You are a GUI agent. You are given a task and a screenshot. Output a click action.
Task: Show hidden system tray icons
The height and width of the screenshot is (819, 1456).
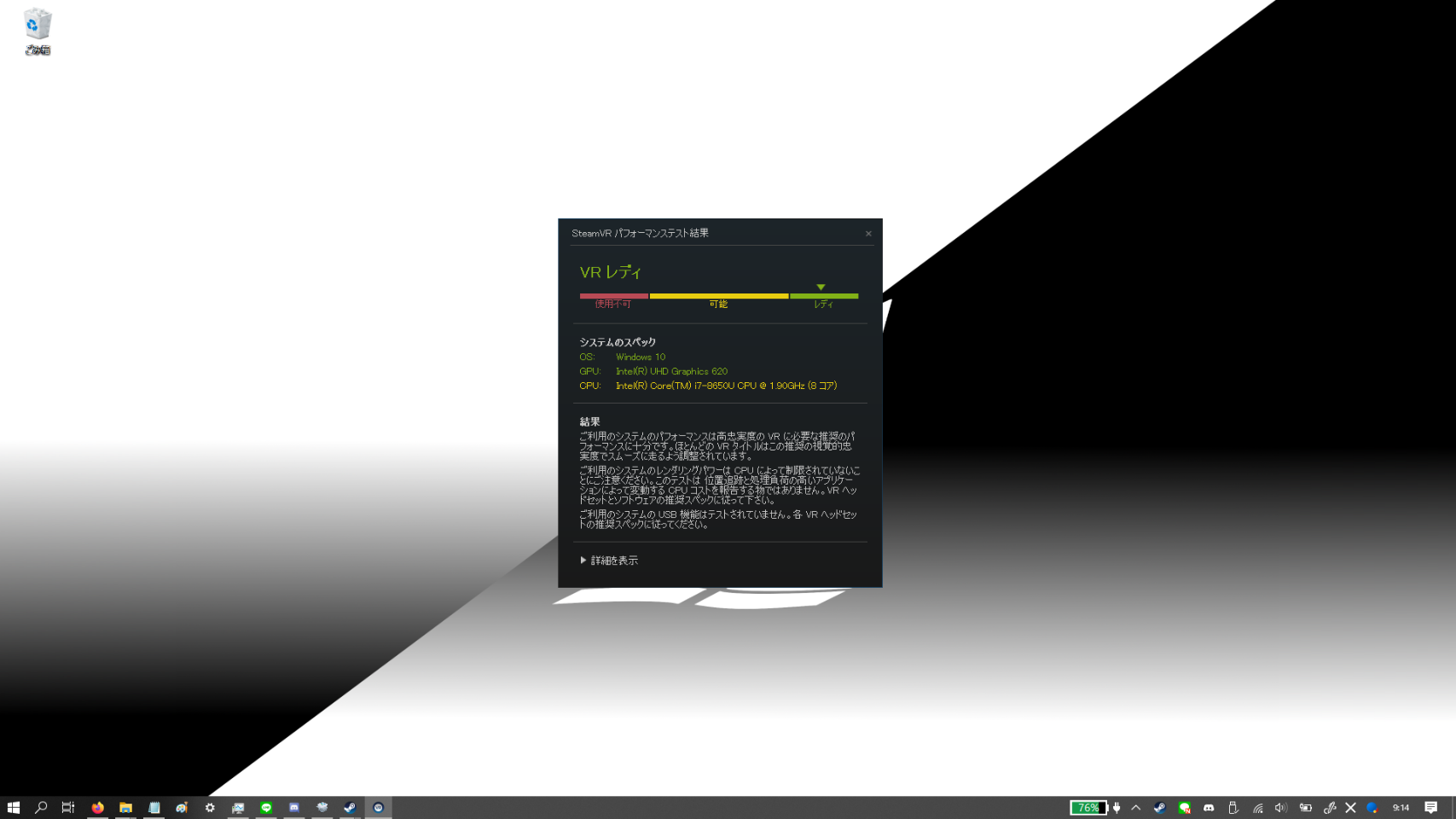coord(1135,807)
